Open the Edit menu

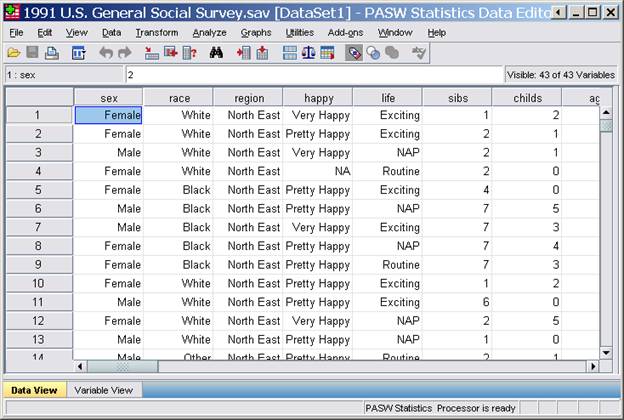45,33
